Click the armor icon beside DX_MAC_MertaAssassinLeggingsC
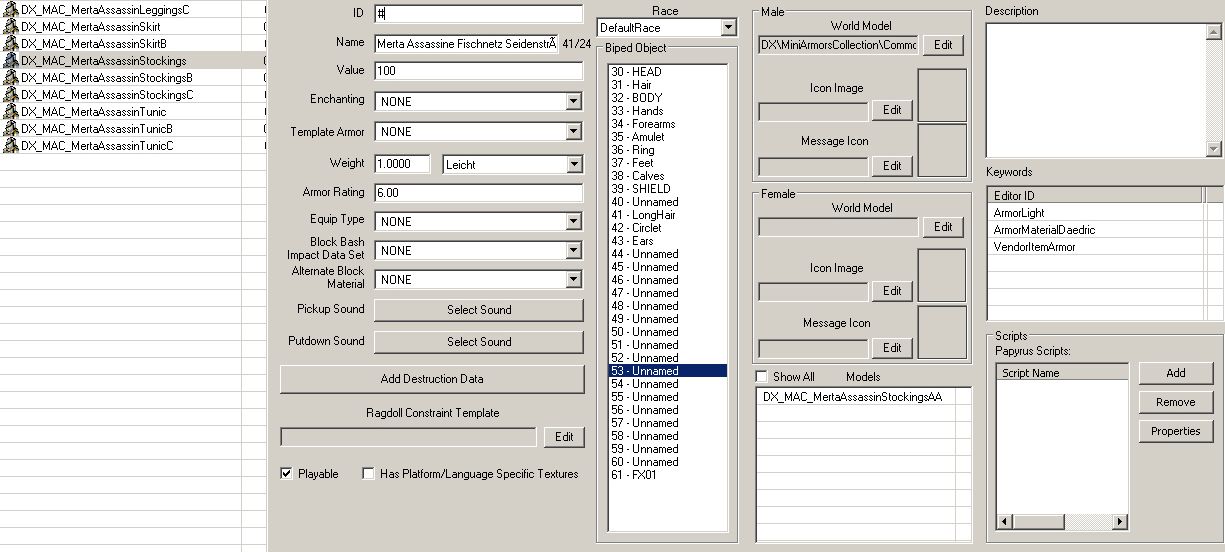This screenshot has width=1225, height=552. pos(11,10)
